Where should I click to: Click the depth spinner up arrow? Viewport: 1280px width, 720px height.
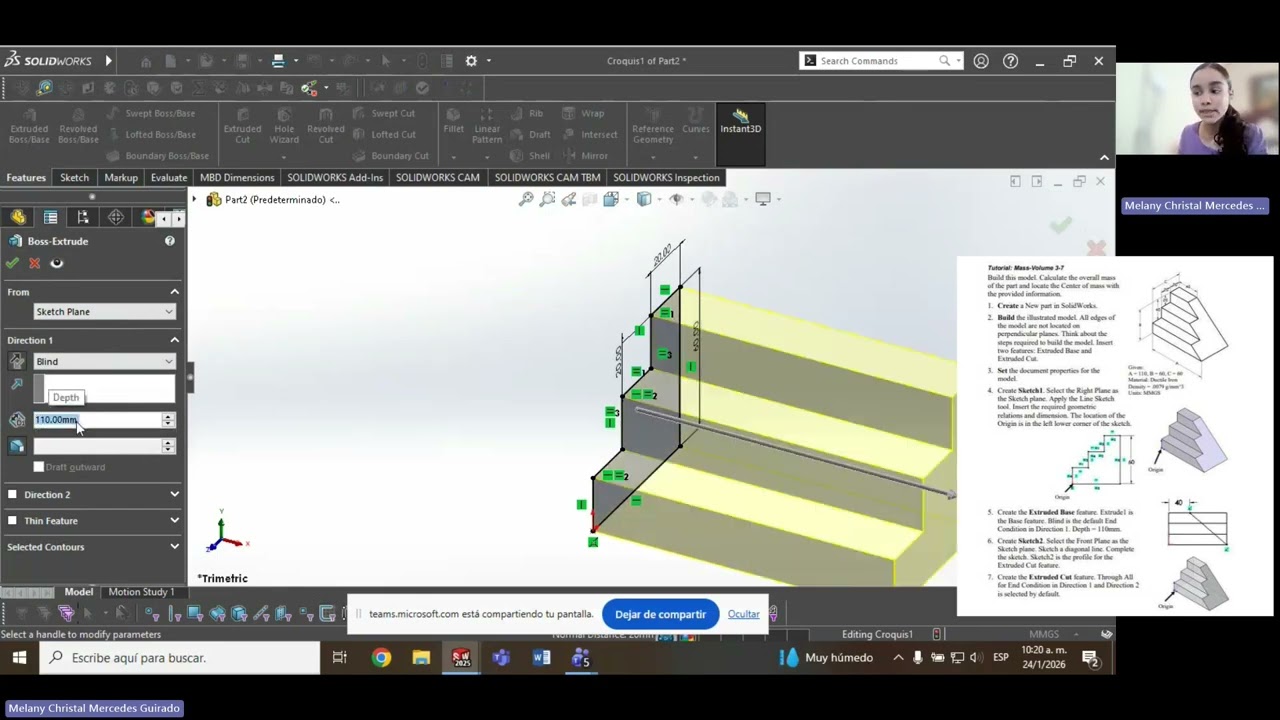tap(168, 416)
